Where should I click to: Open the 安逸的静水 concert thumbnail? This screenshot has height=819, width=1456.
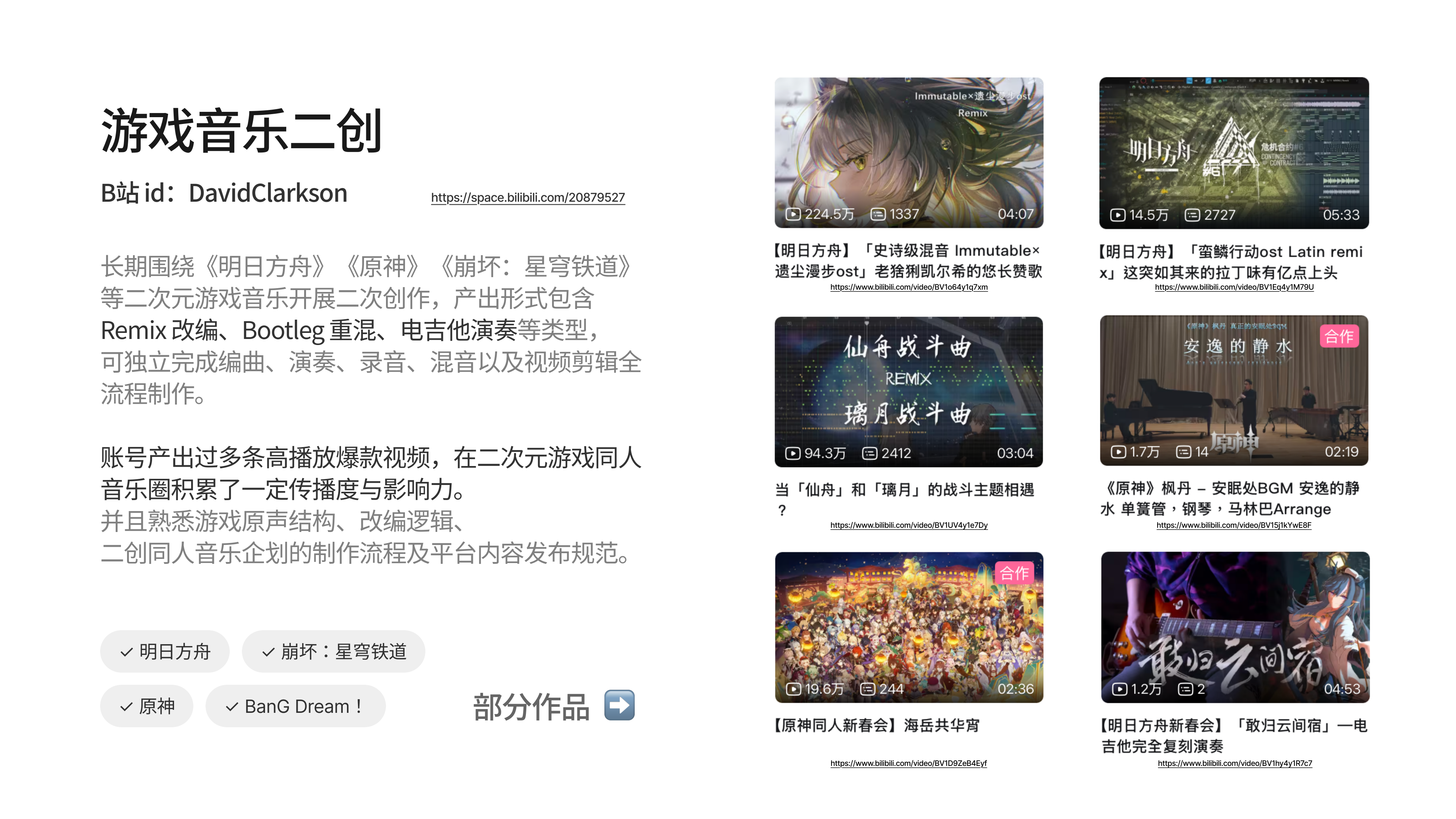1234,391
